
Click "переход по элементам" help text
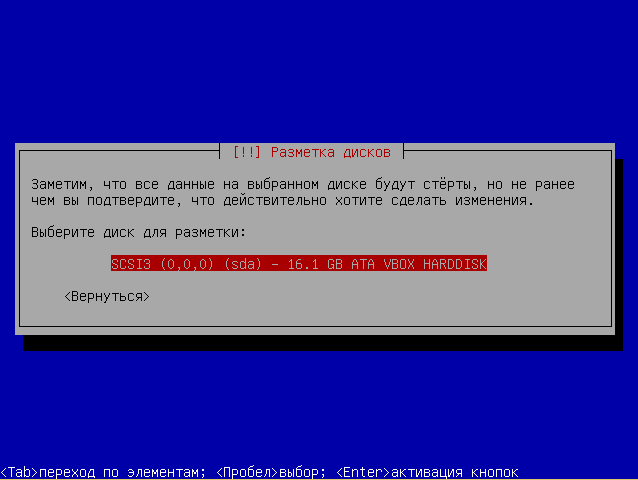[x=119, y=472]
